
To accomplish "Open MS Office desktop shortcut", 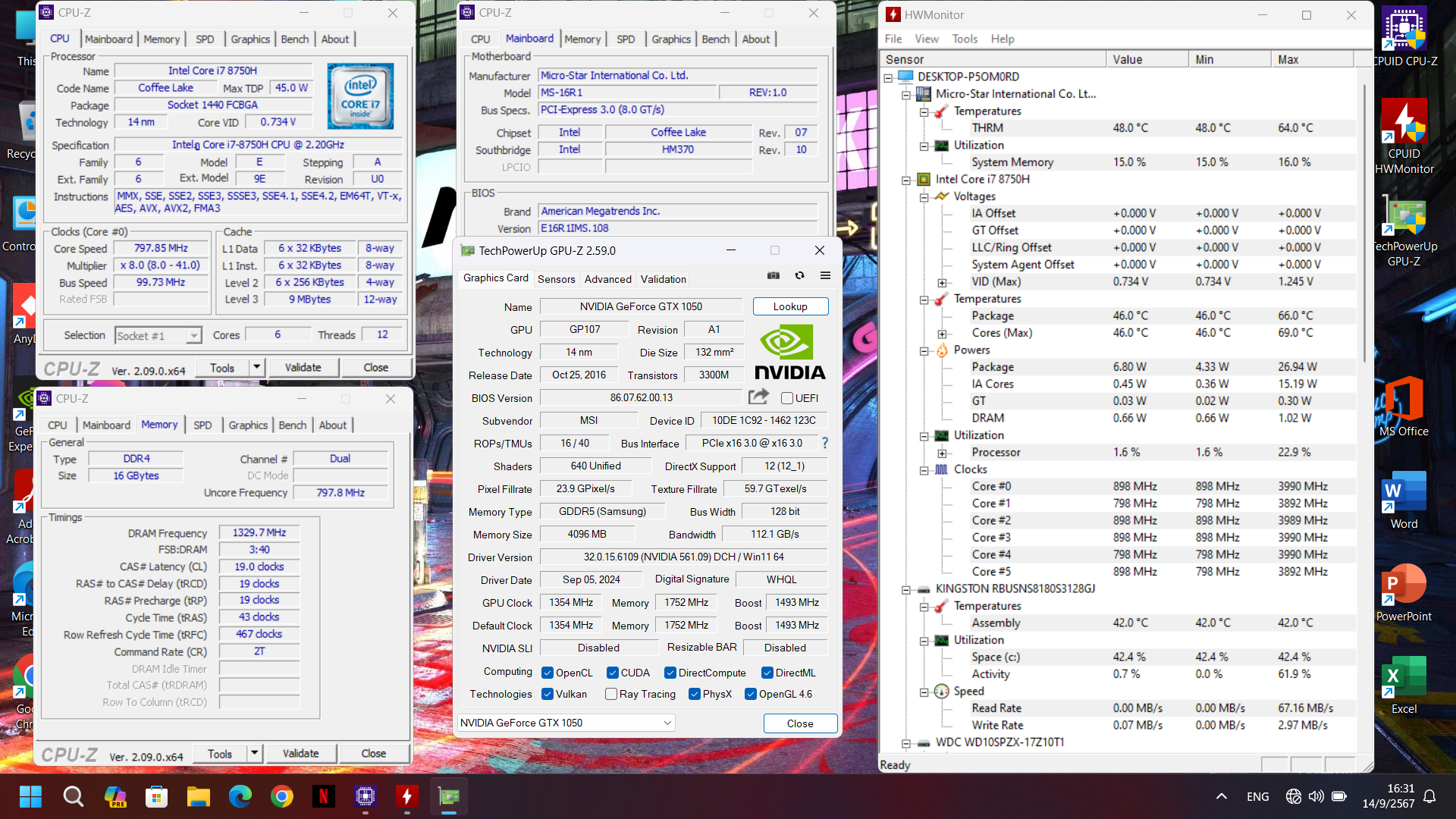I will click(x=1404, y=406).
